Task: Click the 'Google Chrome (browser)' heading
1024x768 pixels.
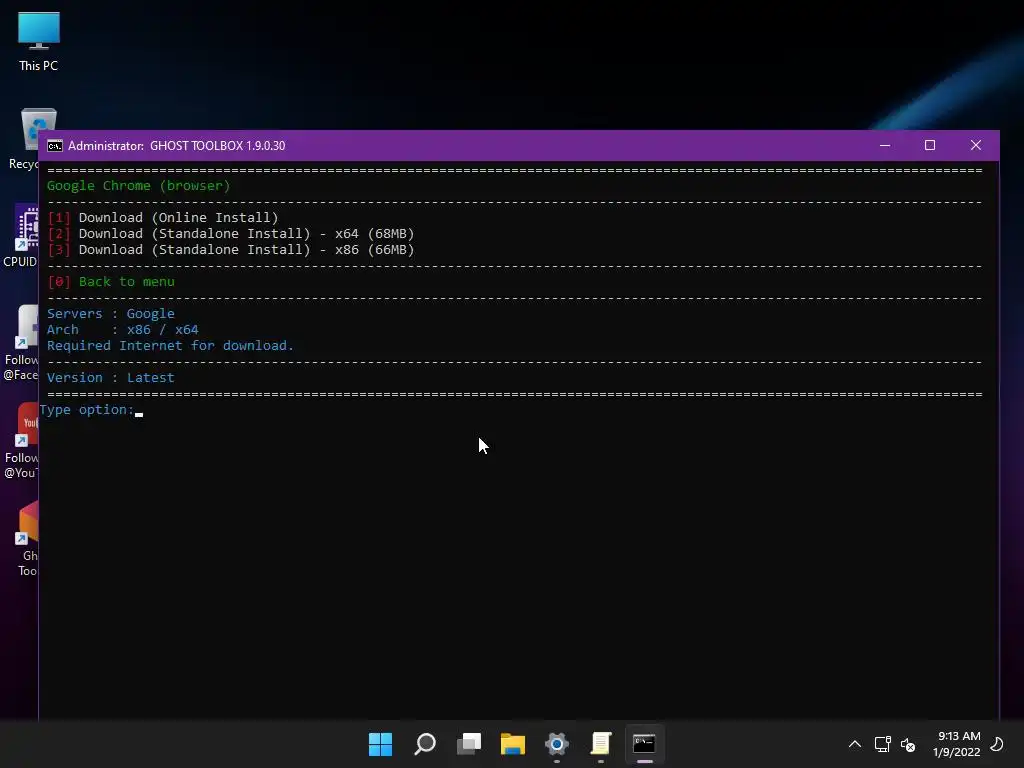Action: pos(138,185)
